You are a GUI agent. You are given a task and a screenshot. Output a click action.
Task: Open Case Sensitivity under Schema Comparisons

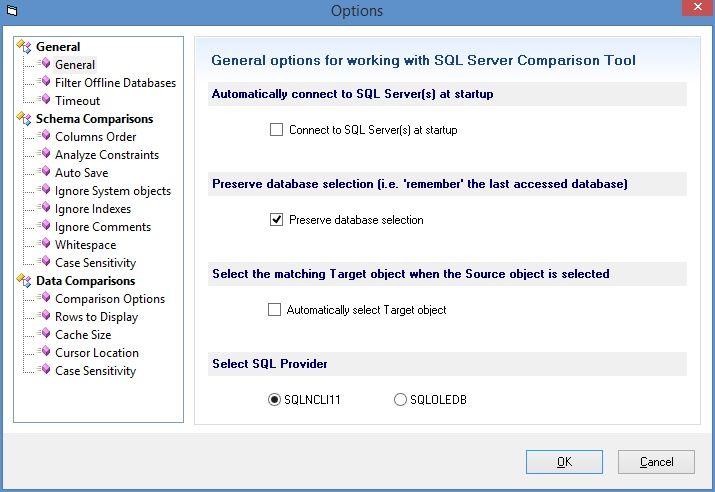point(95,263)
